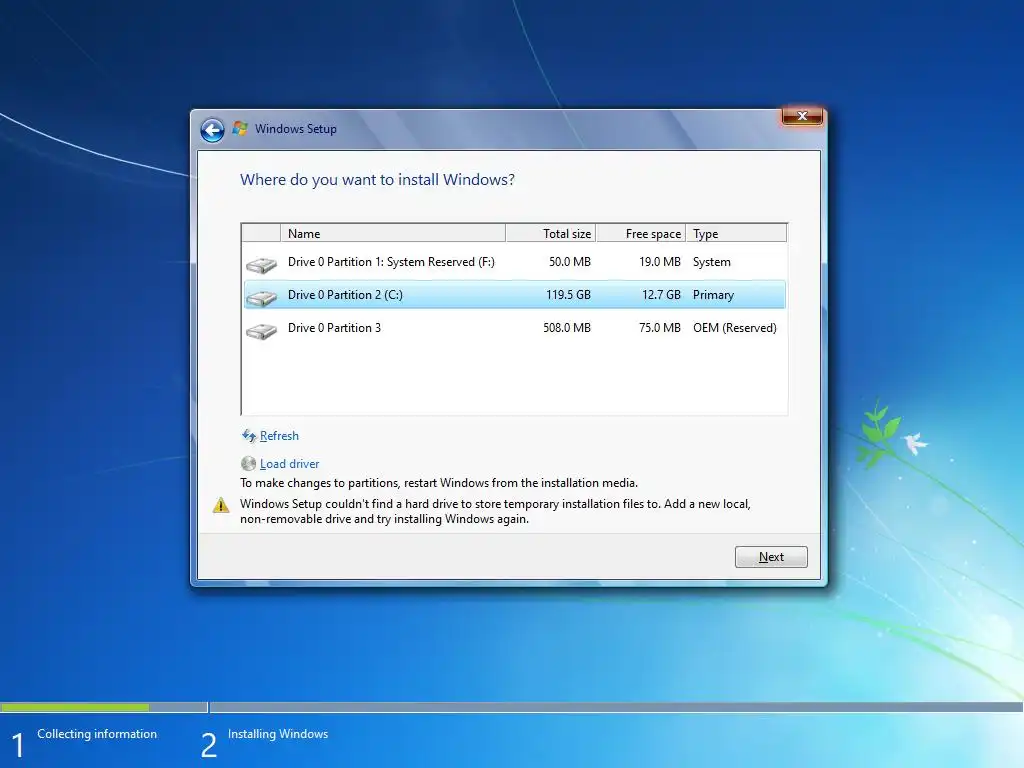Proceed with the Next button
This screenshot has height=768, width=1024.
pyautogui.click(x=771, y=557)
